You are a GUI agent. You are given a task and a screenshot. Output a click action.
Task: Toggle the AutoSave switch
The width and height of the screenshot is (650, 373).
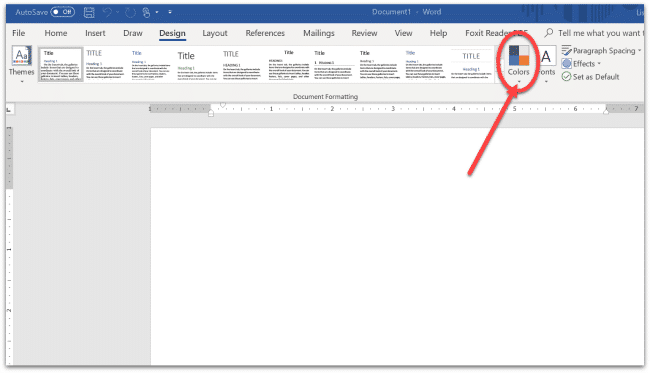pyautogui.click(x=63, y=12)
